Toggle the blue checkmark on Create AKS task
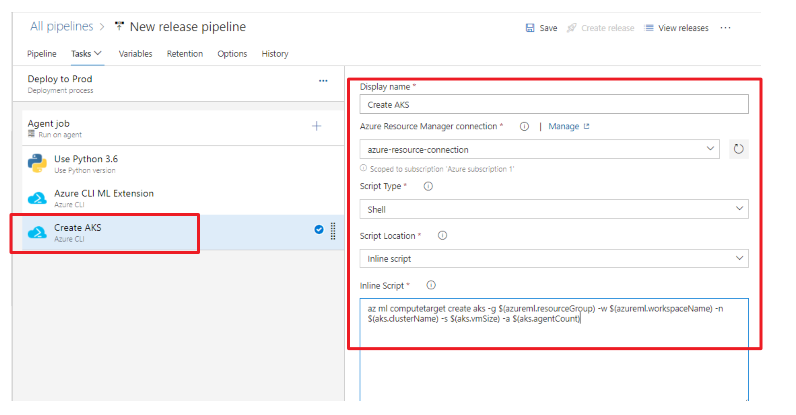796x415 pixels. pyautogui.click(x=319, y=230)
